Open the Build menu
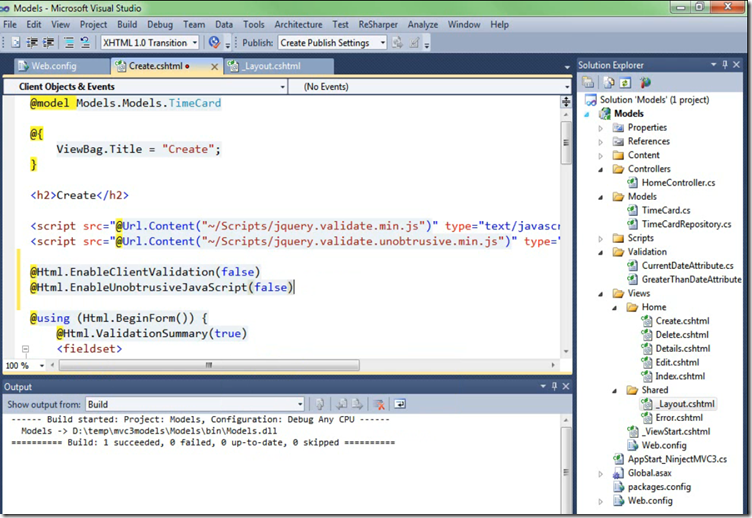Viewport: 752px width, 518px height. click(x=127, y=24)
